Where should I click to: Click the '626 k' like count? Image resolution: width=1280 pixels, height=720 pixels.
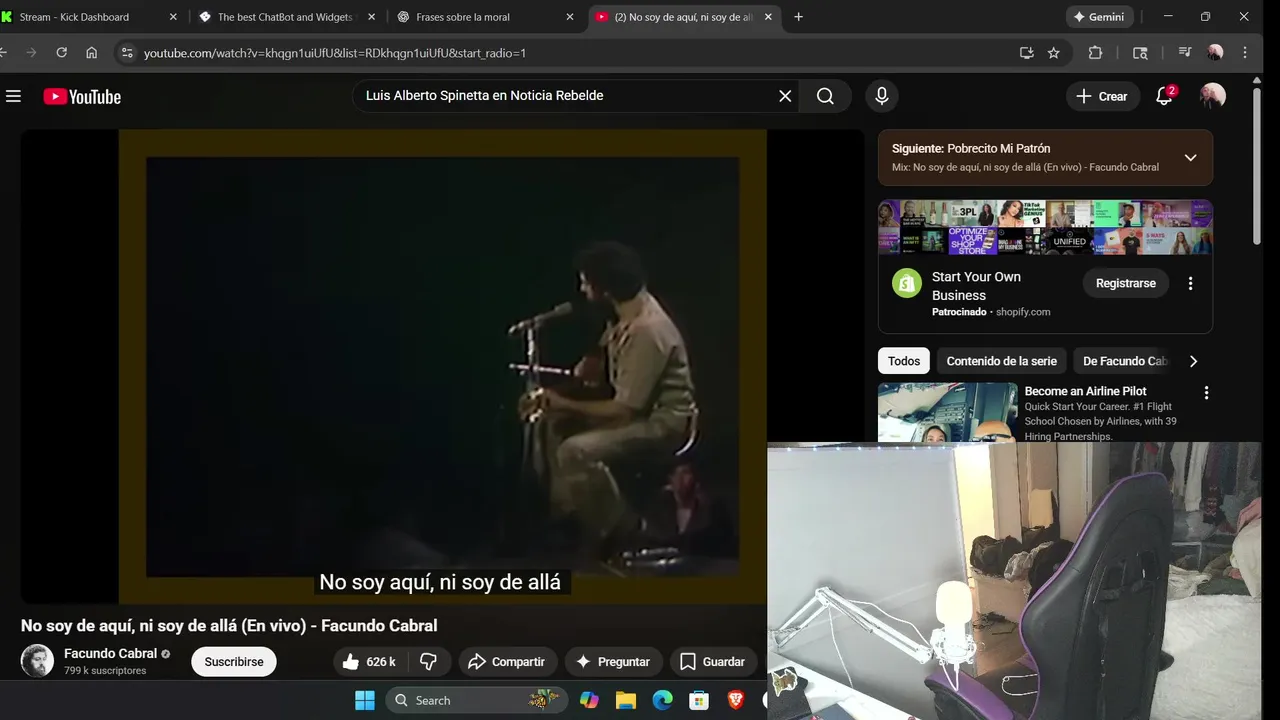click(381, 662)
